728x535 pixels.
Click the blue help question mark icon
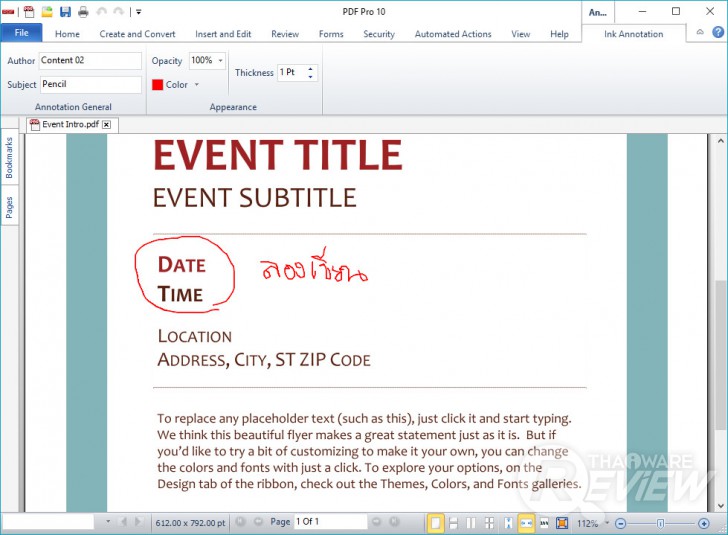coord(718,32)
